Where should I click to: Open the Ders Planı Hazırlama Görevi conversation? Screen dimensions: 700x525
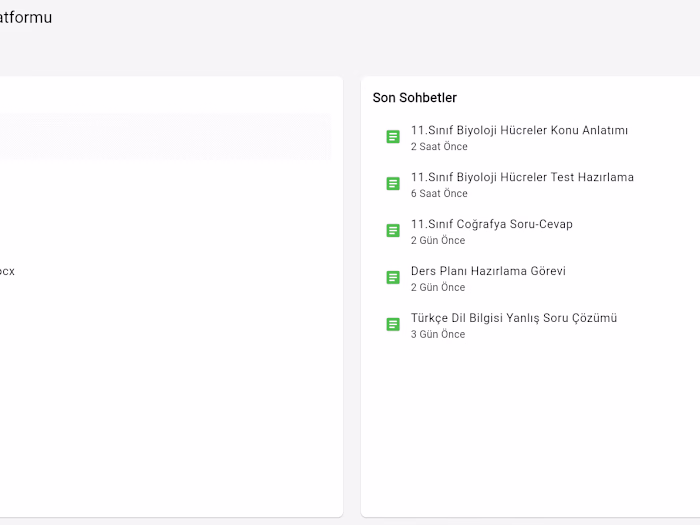(488, 272)
